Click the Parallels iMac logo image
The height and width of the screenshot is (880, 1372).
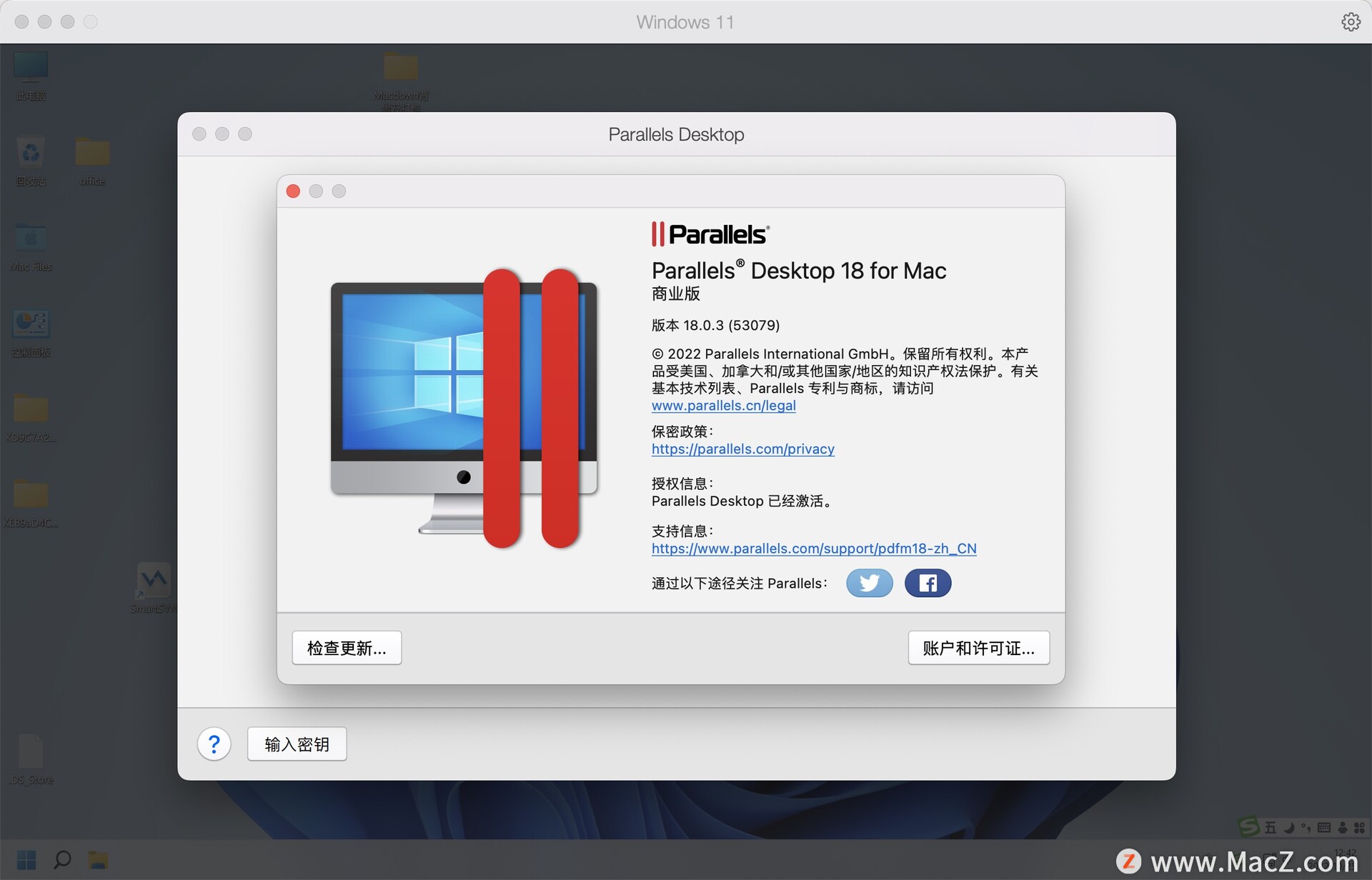pyautogui.click(x=463, y=409)
